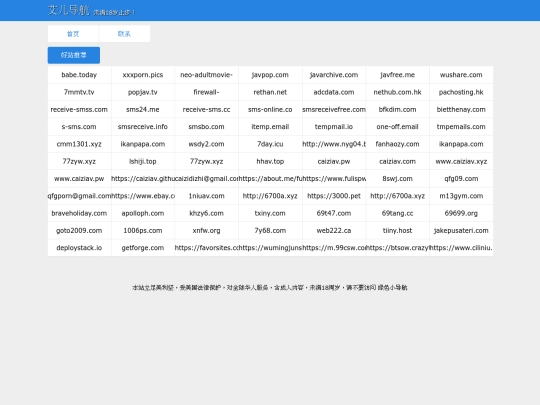Open the deploystack.io link
The width and height of the screenshot is (540, 405).
click(79, 248)
